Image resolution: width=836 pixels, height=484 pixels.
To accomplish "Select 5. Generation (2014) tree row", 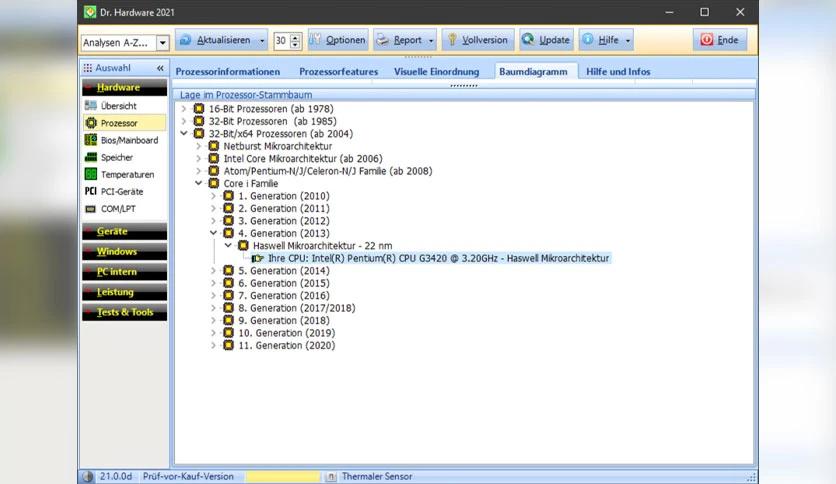I will (284, 271).
